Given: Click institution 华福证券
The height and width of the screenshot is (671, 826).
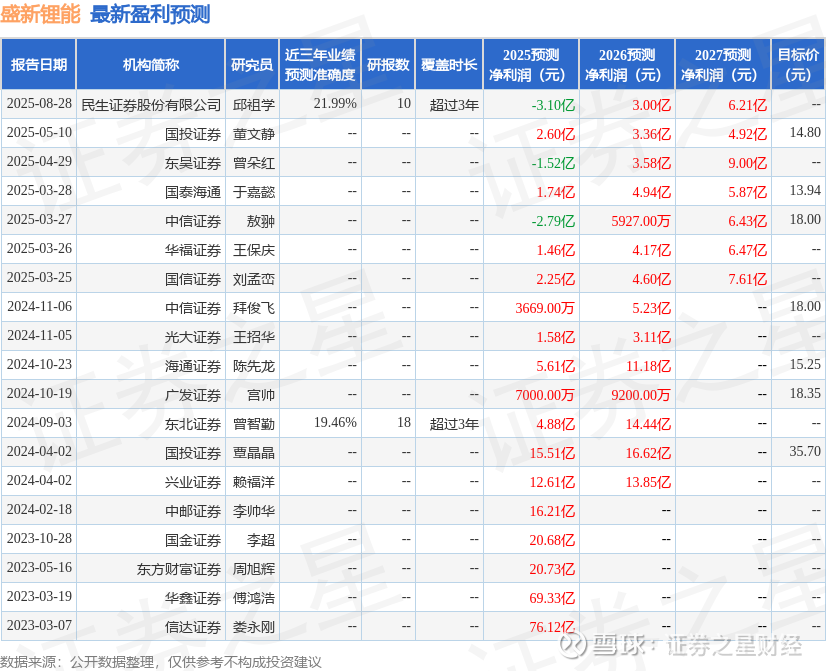Looking at the screenshot, I should [x=193, y=250].
